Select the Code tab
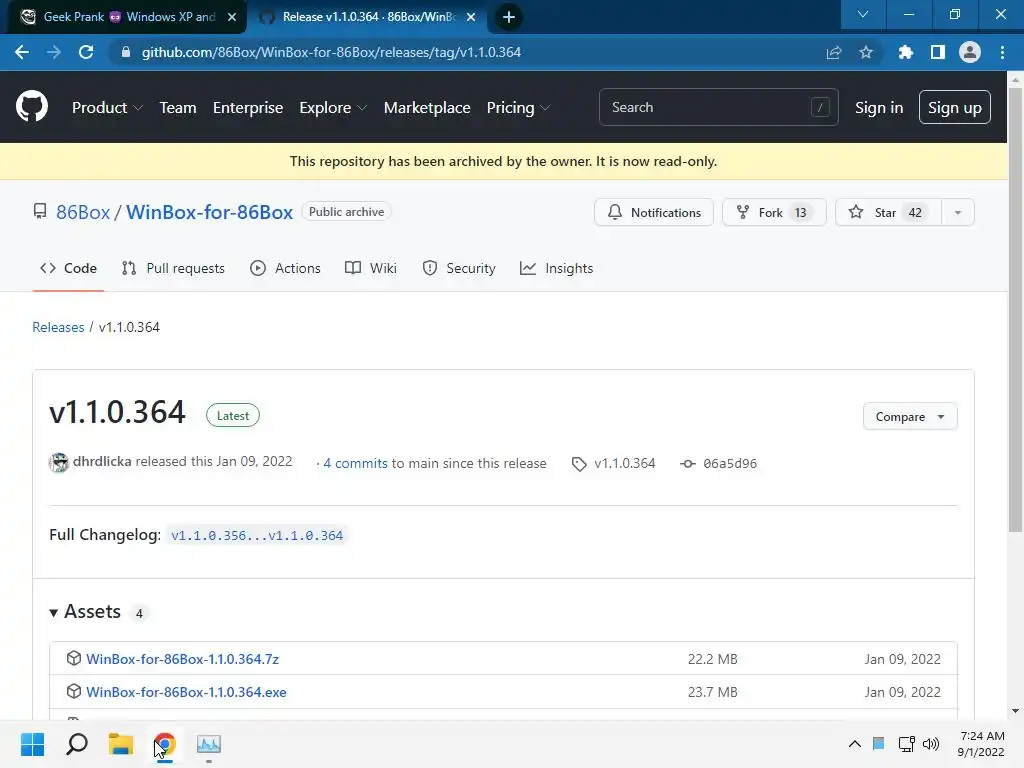This screenshot has height=768, width=1024. pos(68,268)
